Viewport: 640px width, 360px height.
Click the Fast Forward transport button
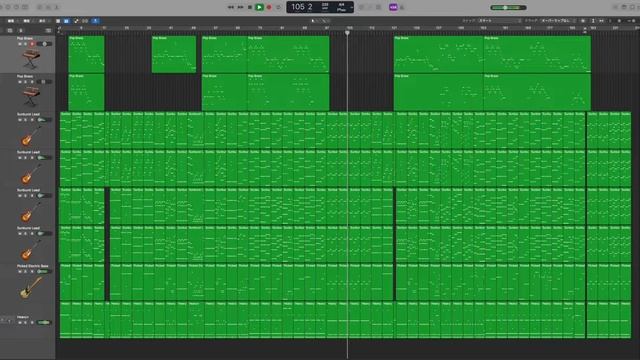coord(240,7)
